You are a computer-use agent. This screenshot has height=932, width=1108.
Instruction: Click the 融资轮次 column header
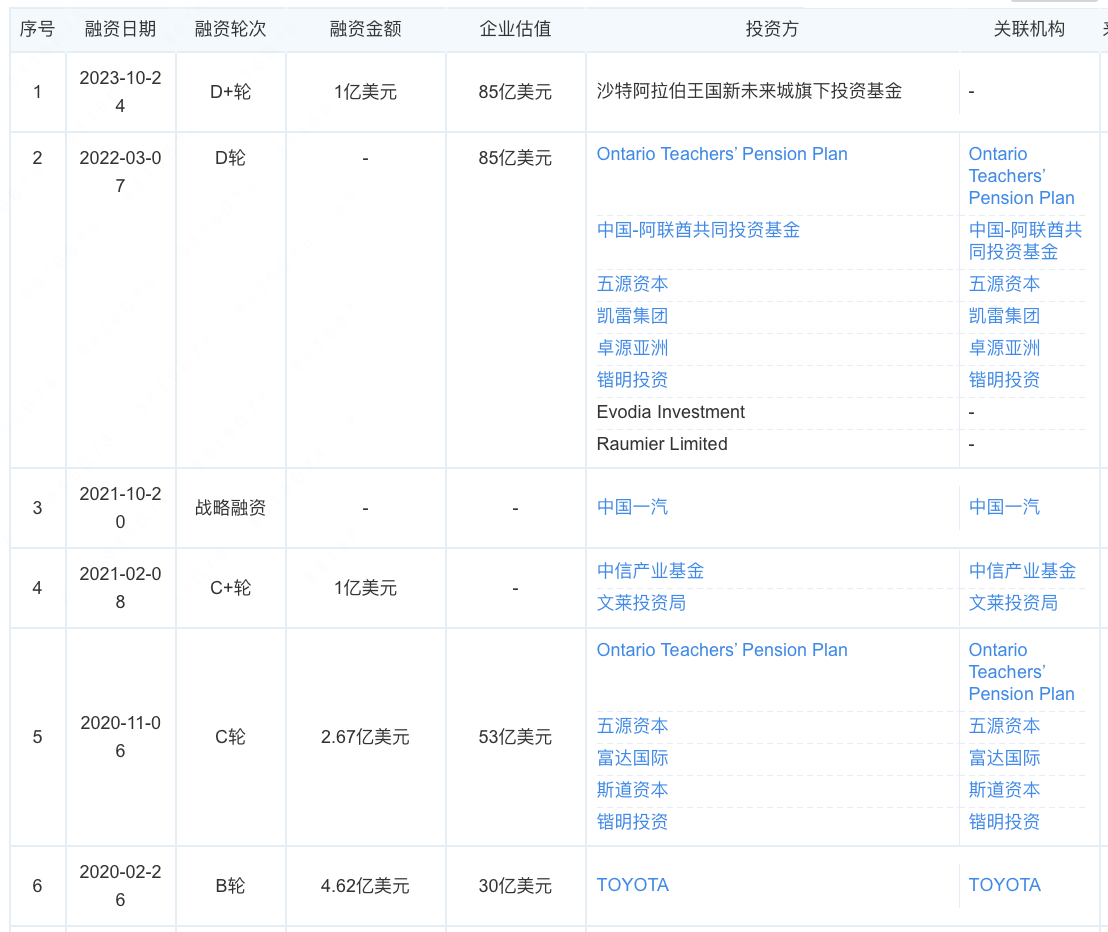pyautogui.click(x=230, y=29)
